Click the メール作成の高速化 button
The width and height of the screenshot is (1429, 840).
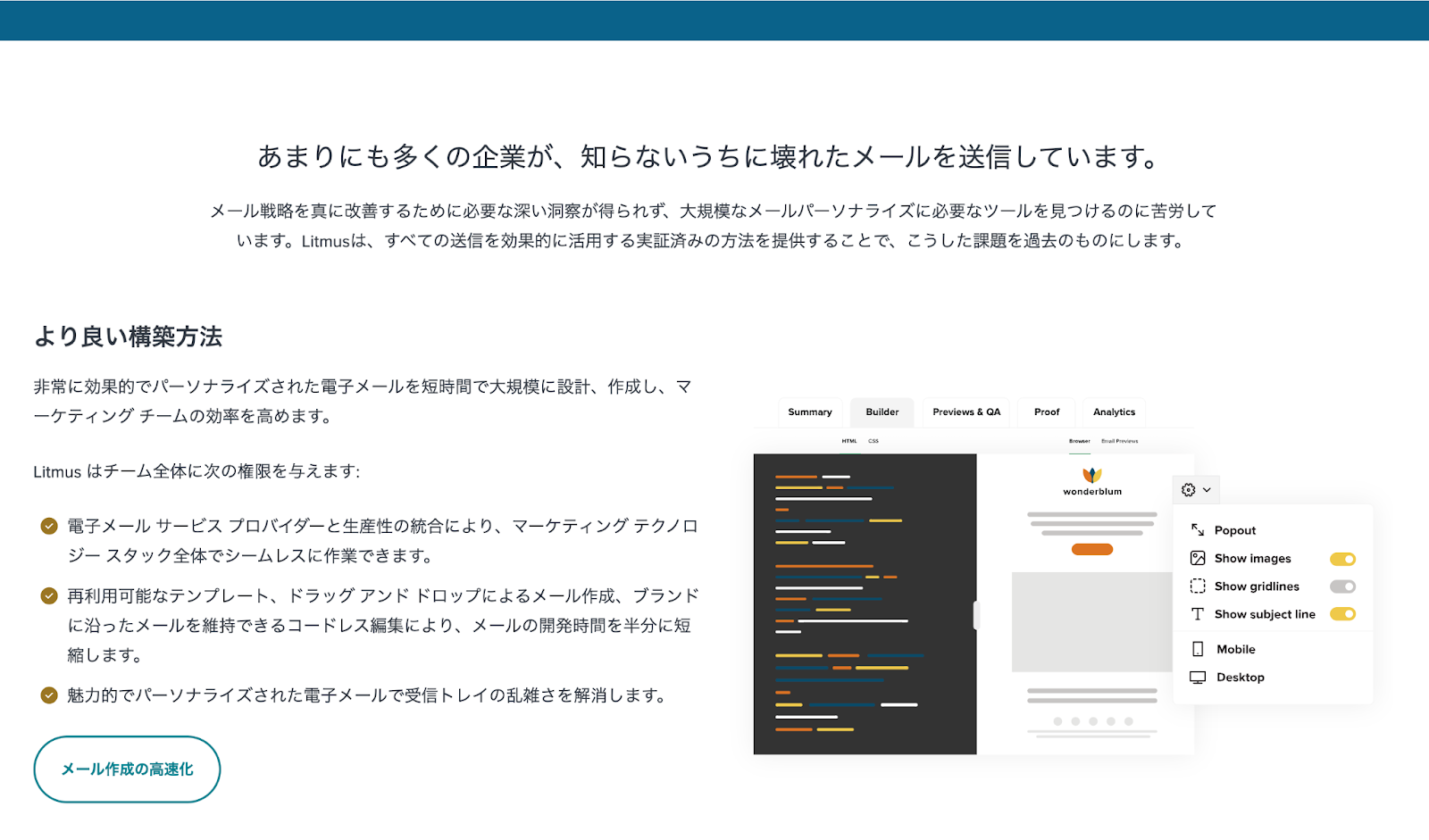tap(127, 769)
